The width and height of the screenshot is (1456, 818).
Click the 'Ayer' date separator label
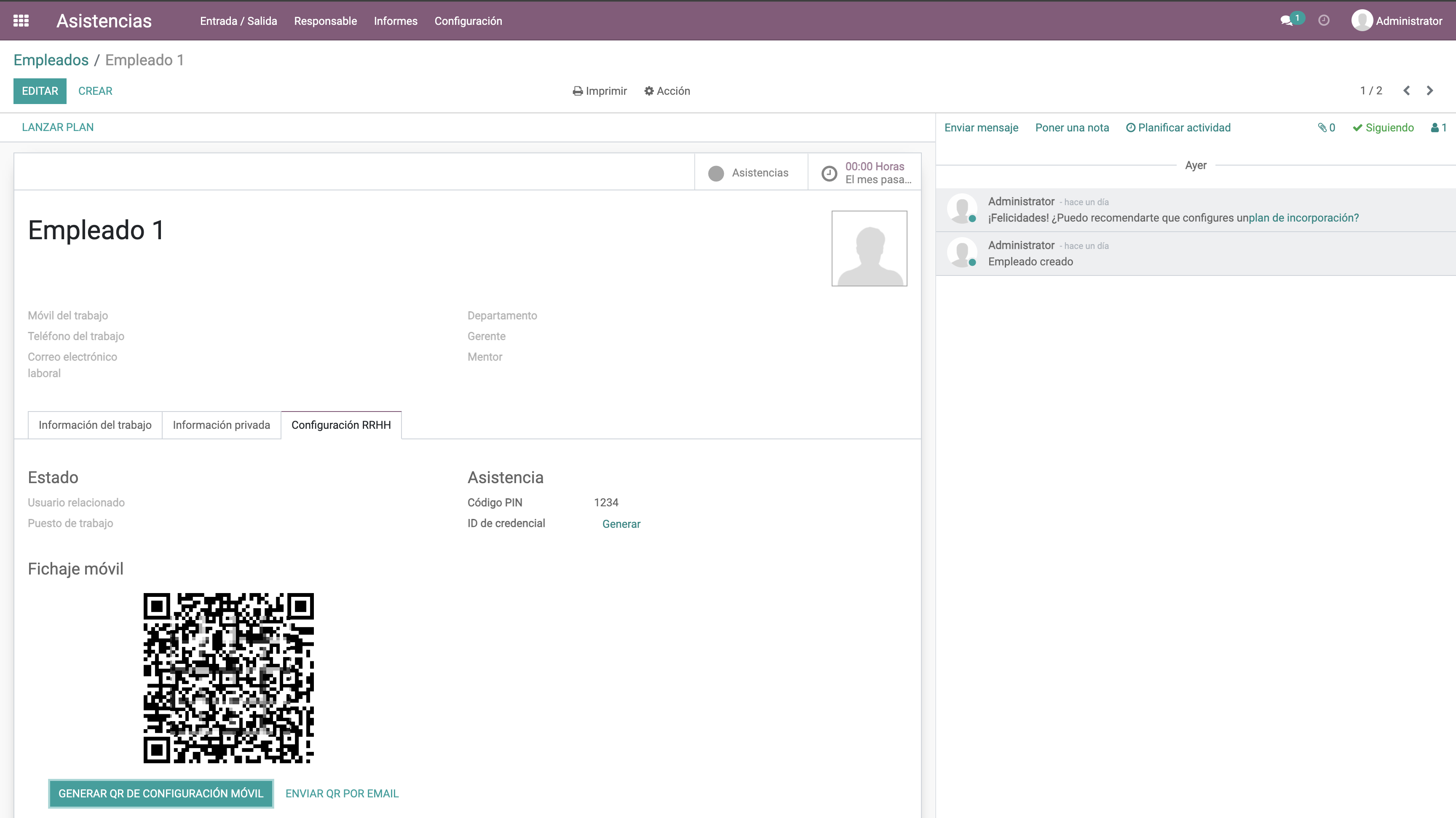(1196, 165)
